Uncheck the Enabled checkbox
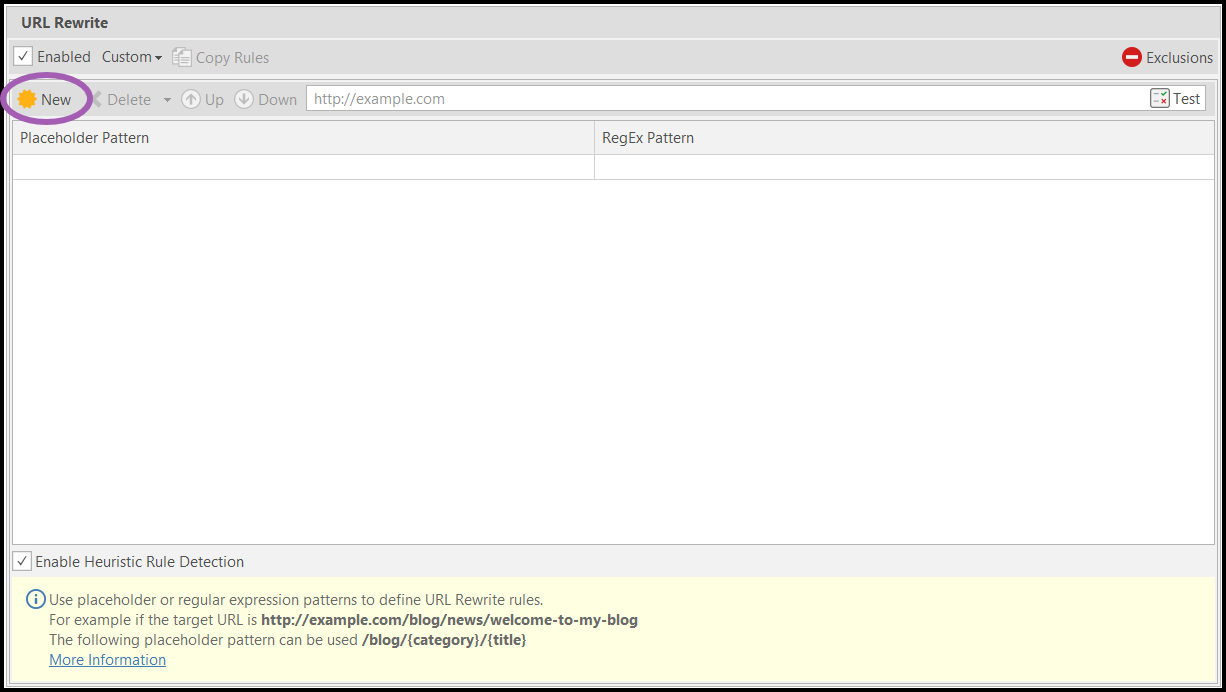 click(23, 57)
